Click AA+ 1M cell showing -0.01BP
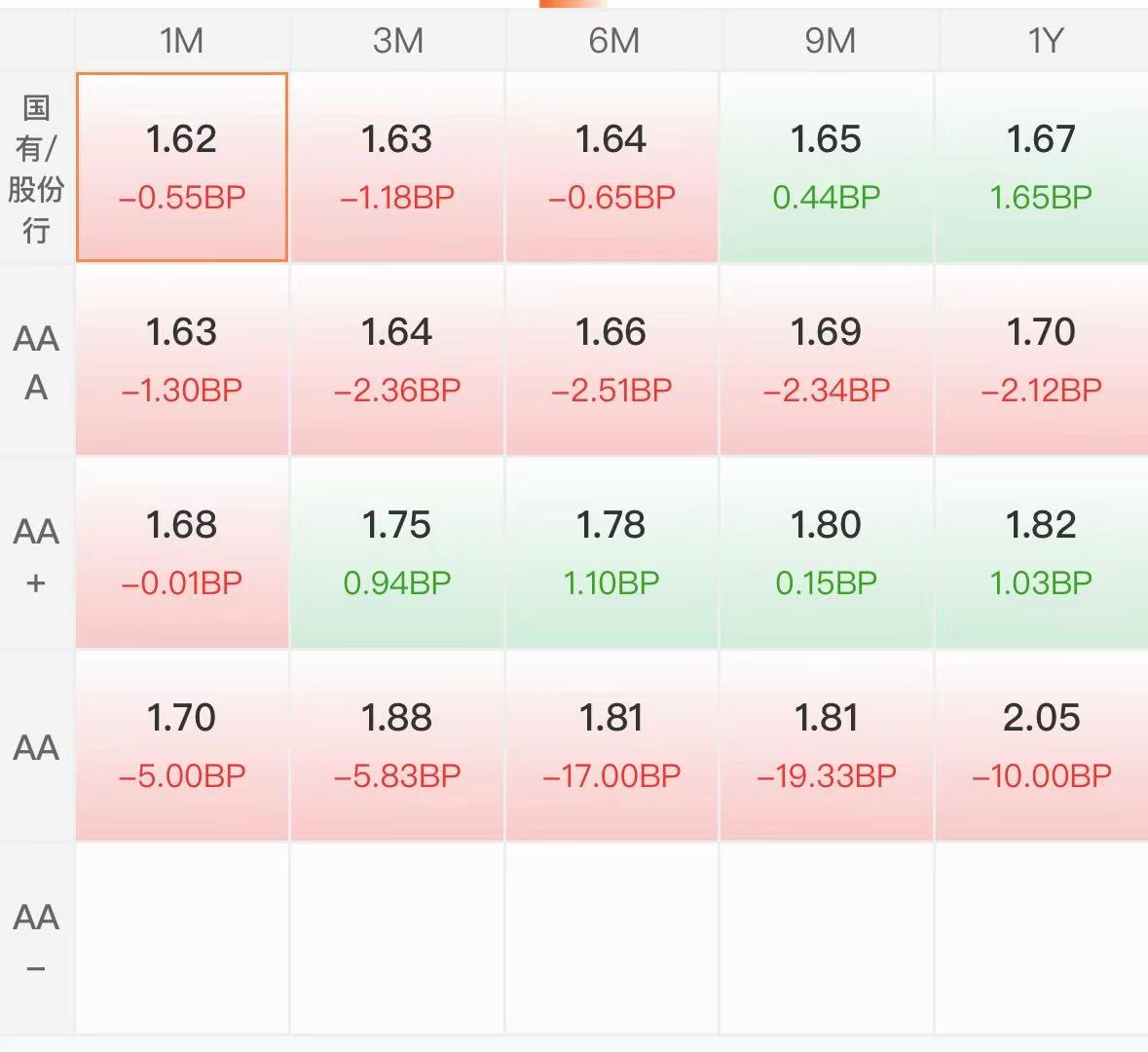This screenshot has width=1148, height=1052. 181,553
